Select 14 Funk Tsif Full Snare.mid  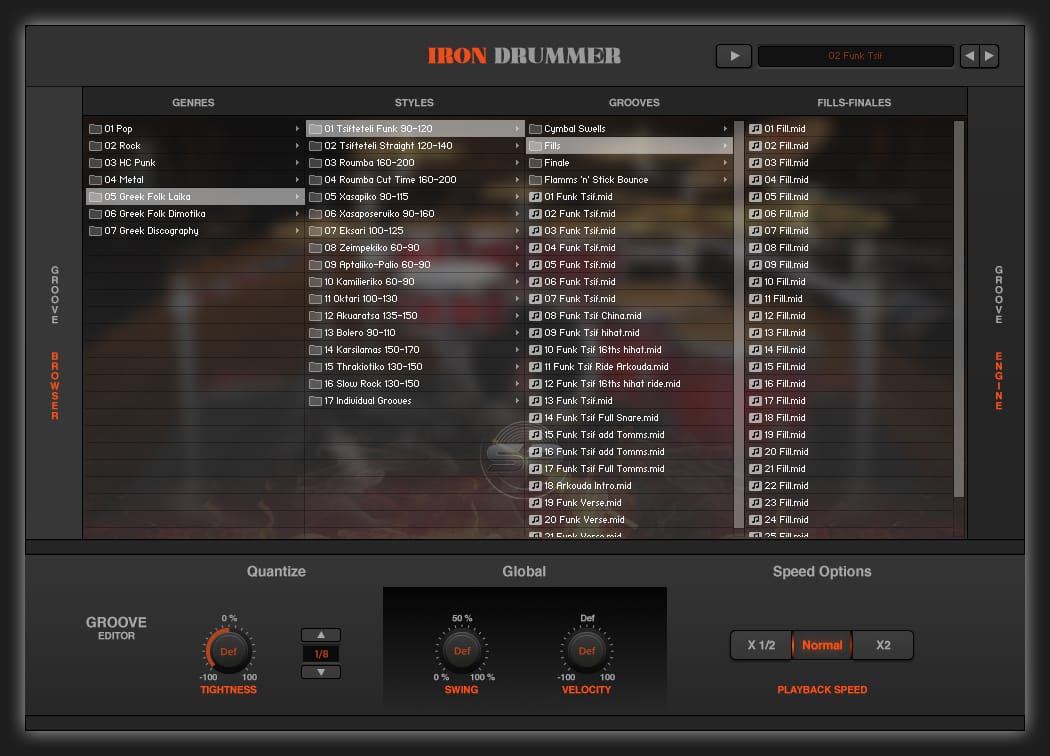point(629,418)
